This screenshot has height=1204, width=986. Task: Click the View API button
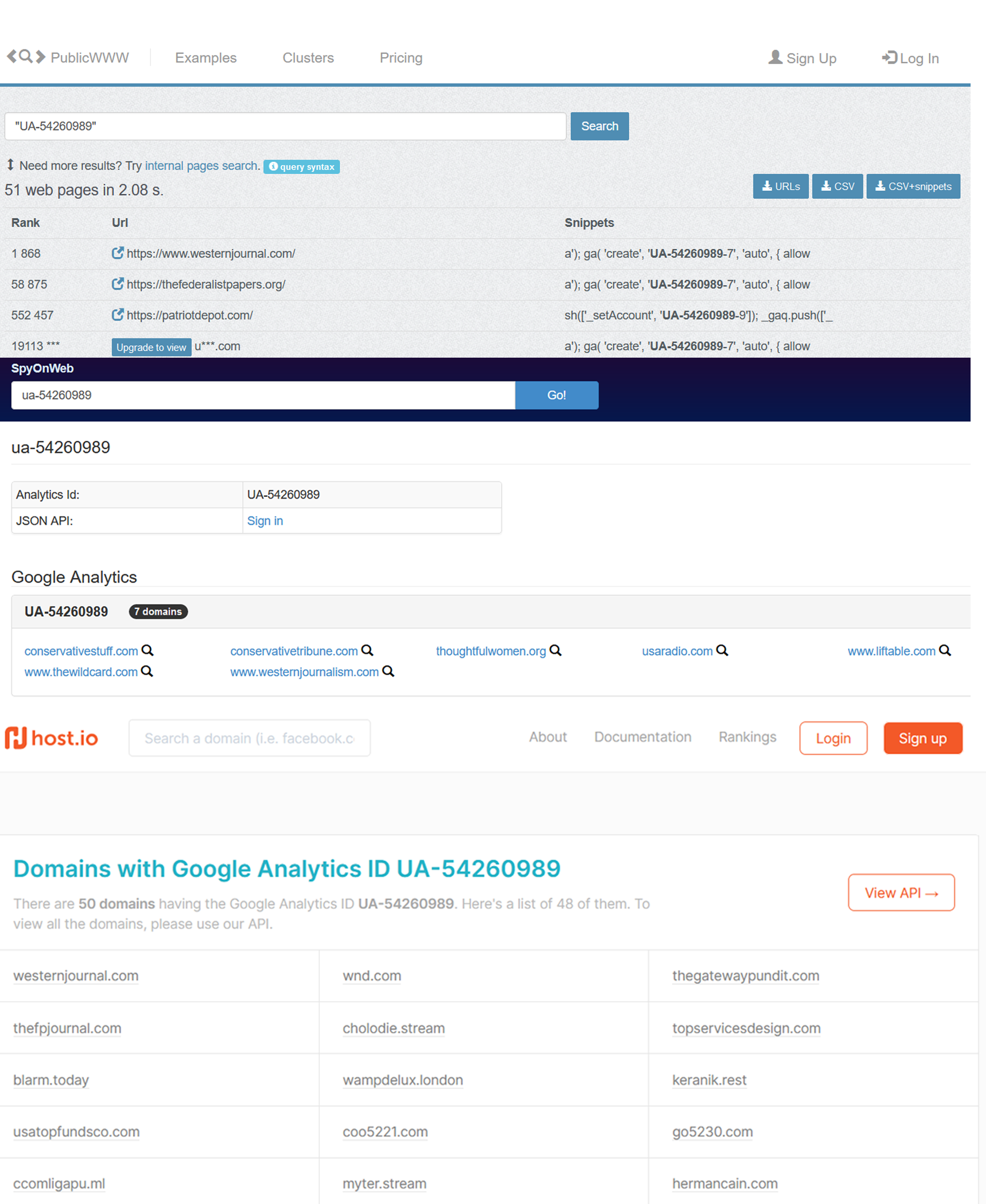[x=901, y=893]
